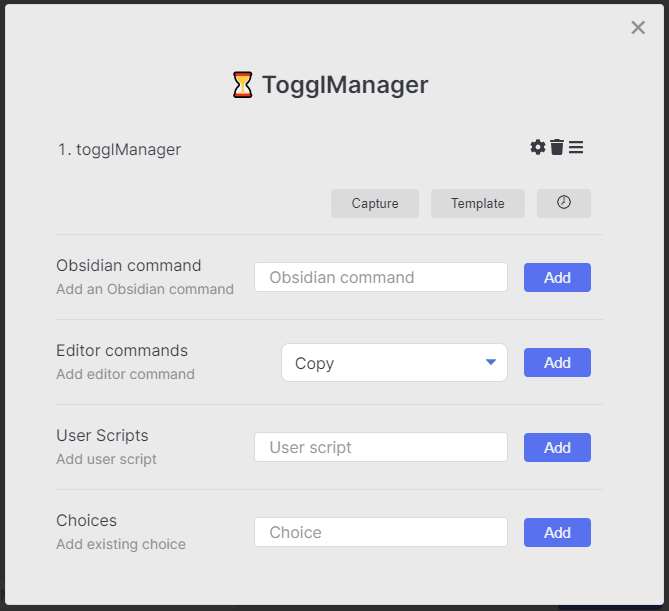The width and height of the screenshot is (669, 611).
Task: Click the 'Choices' setting label
Action: pyautogui.click(x=87, y=521)
